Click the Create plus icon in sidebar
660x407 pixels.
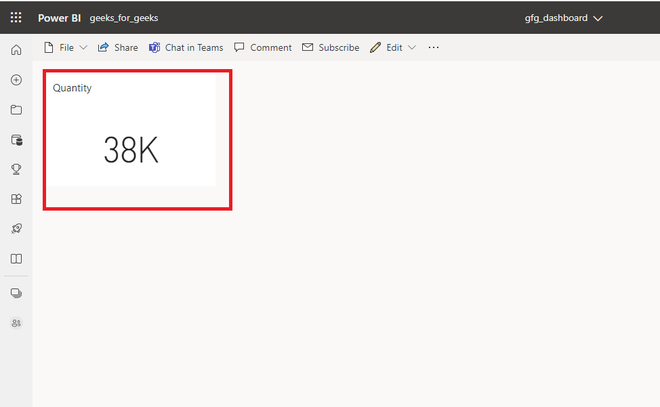[16, 80]
